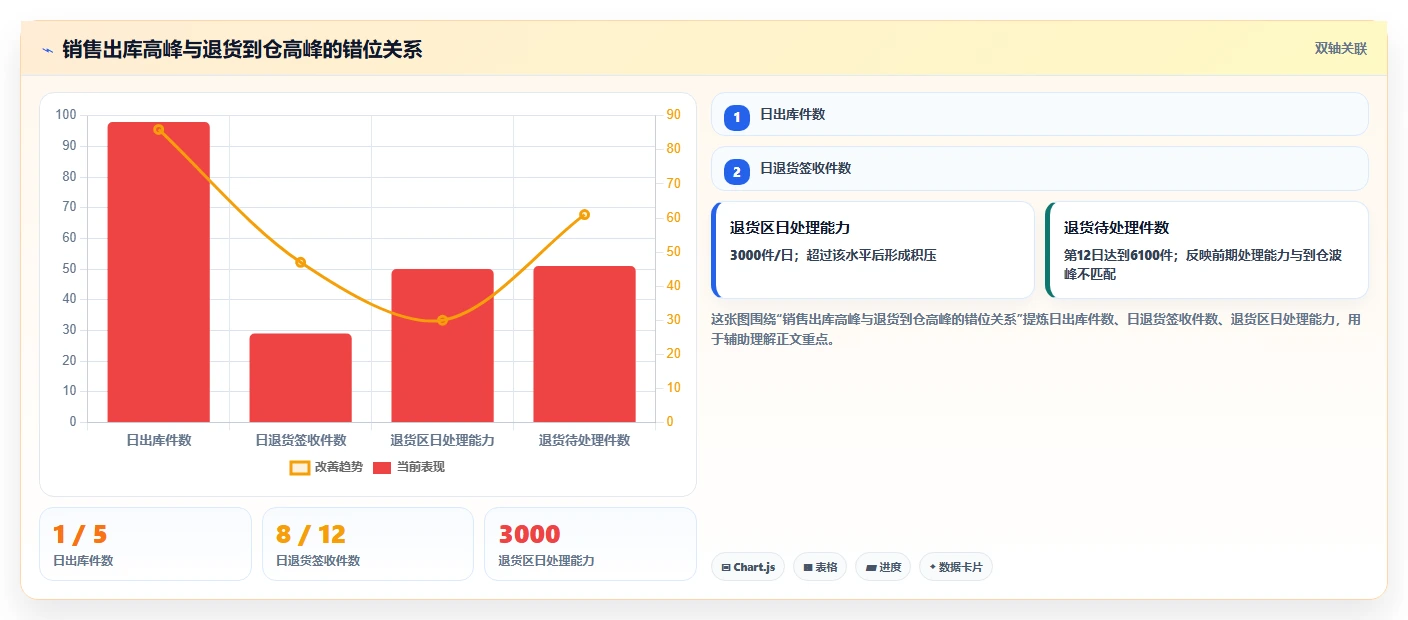Viewport: 1408px width, 620px height.
Task: Click the 8 / 12 日退货签收件数 stat card
Action: [x=368, y=544]
